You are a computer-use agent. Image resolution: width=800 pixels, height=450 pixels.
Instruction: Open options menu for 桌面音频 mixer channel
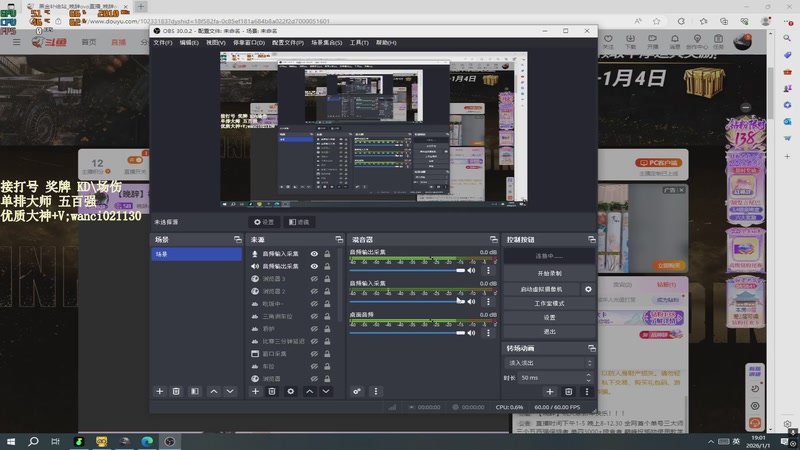488,333
